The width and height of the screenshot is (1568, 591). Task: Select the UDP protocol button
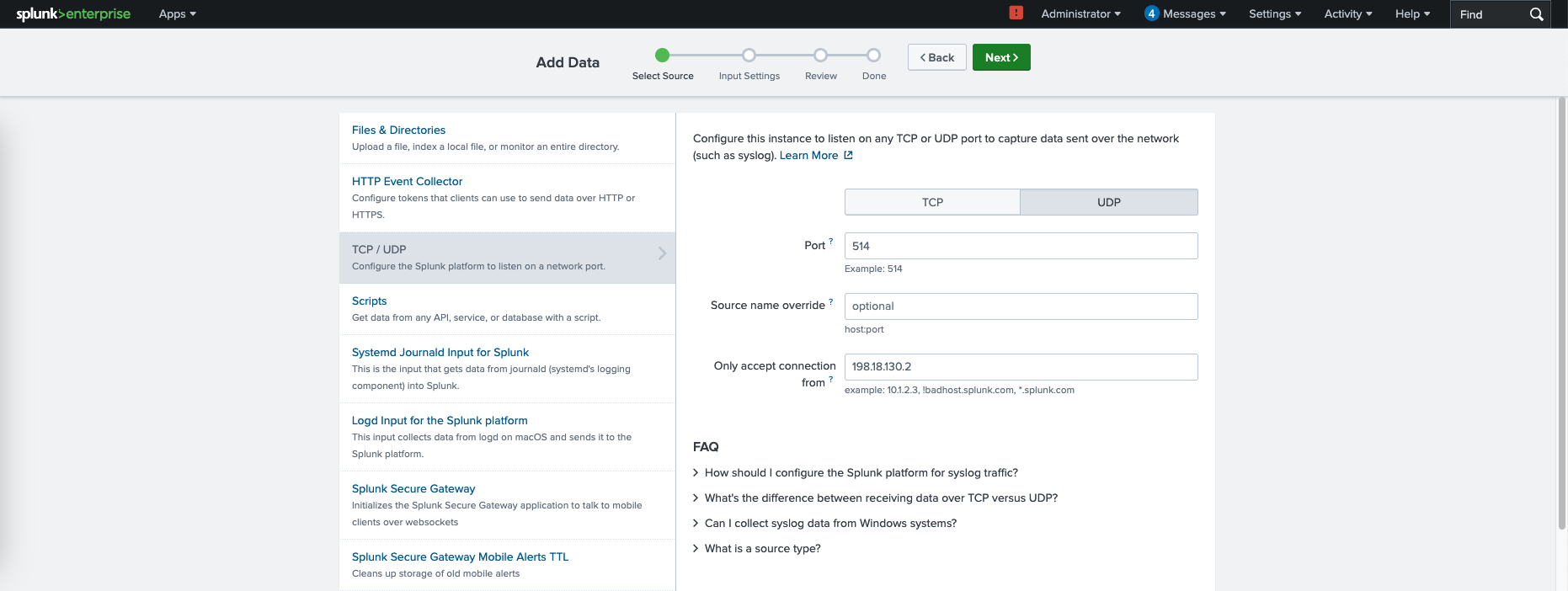tap(1108, 202)
